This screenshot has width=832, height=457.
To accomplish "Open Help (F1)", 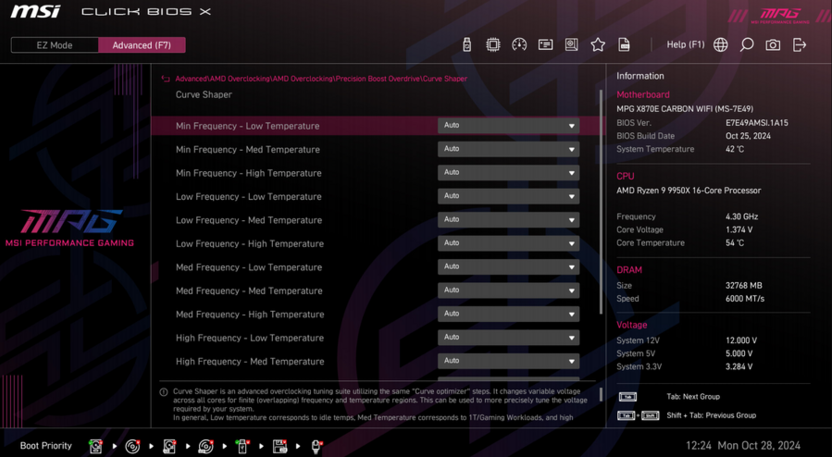I will pos(686,45).
